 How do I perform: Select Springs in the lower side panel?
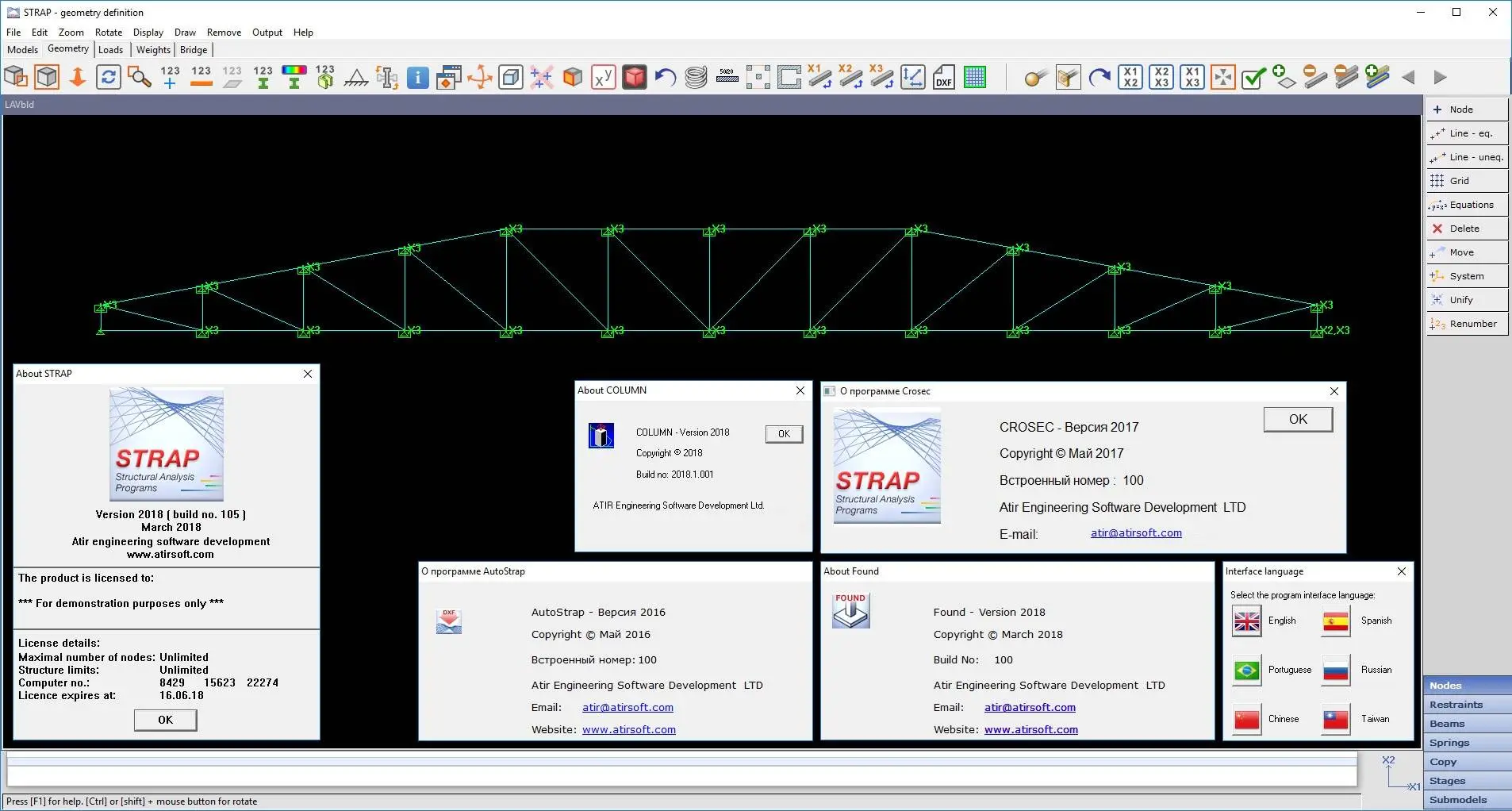click(x=1468, y=743)
